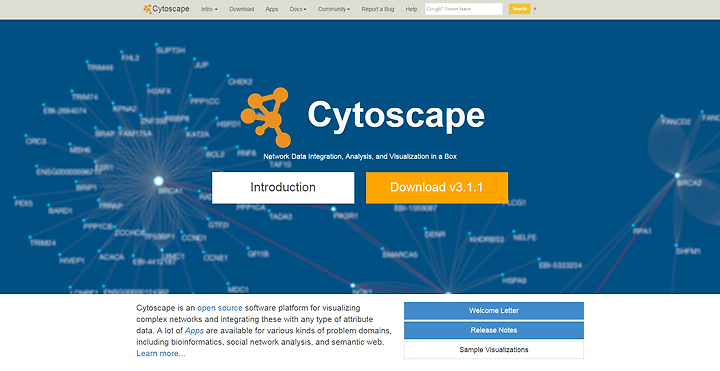The image size is (720, 371).
Task: Open the Welcome Letter button
Action: pyautogui.click(x=494, y=310)
